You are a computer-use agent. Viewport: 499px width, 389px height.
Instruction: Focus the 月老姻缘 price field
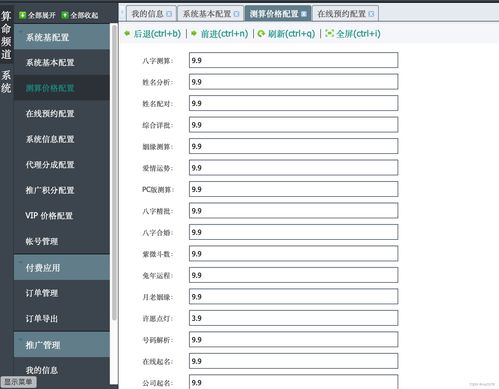[x=293, y=297]
